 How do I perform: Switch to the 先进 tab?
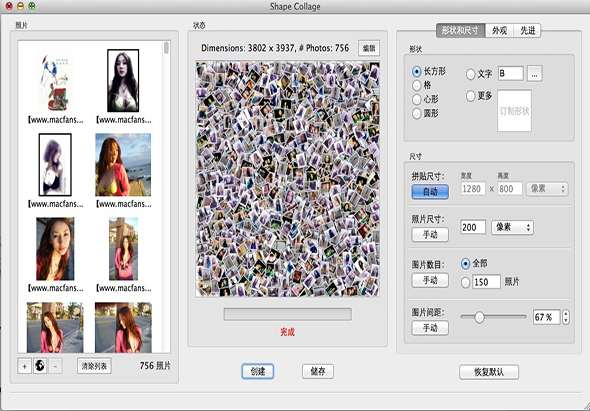(528, 31)
